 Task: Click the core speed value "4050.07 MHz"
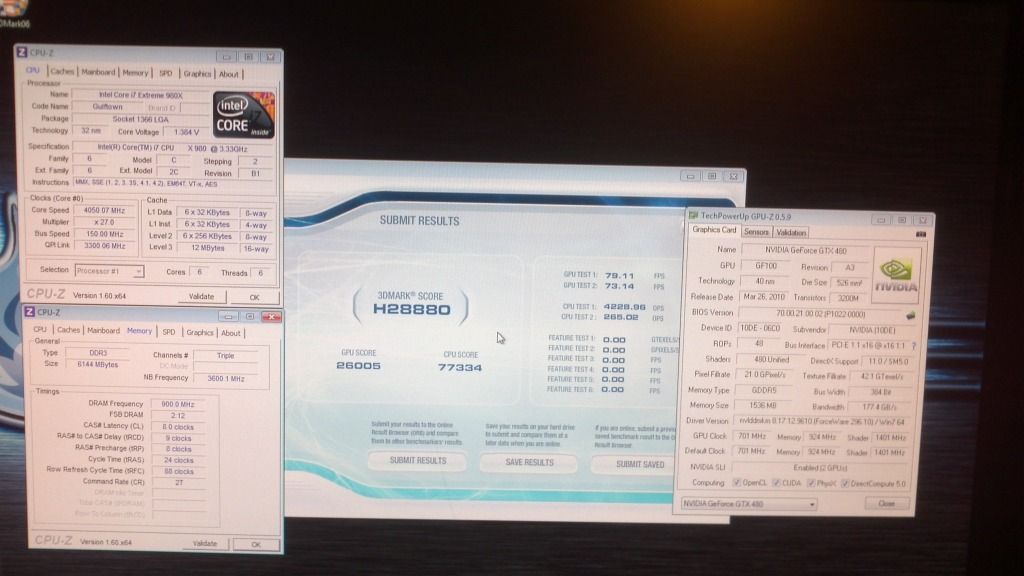coord(104,210)
